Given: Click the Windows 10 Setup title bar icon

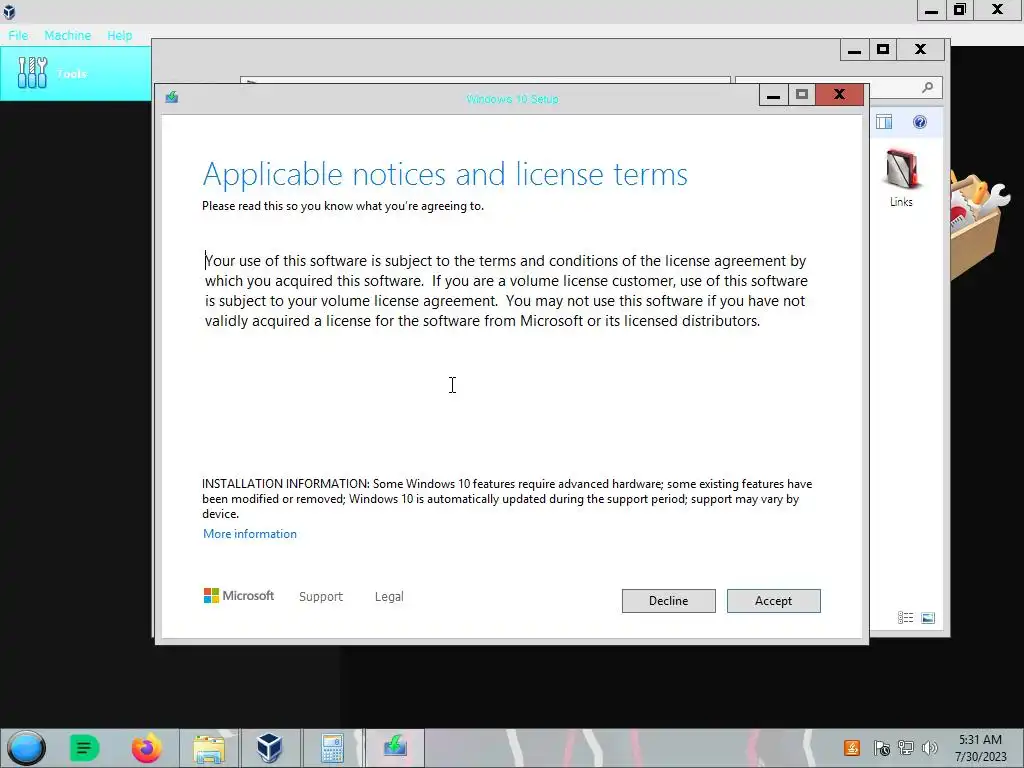Looking at the screenshot, I should [x=172, y=97].
